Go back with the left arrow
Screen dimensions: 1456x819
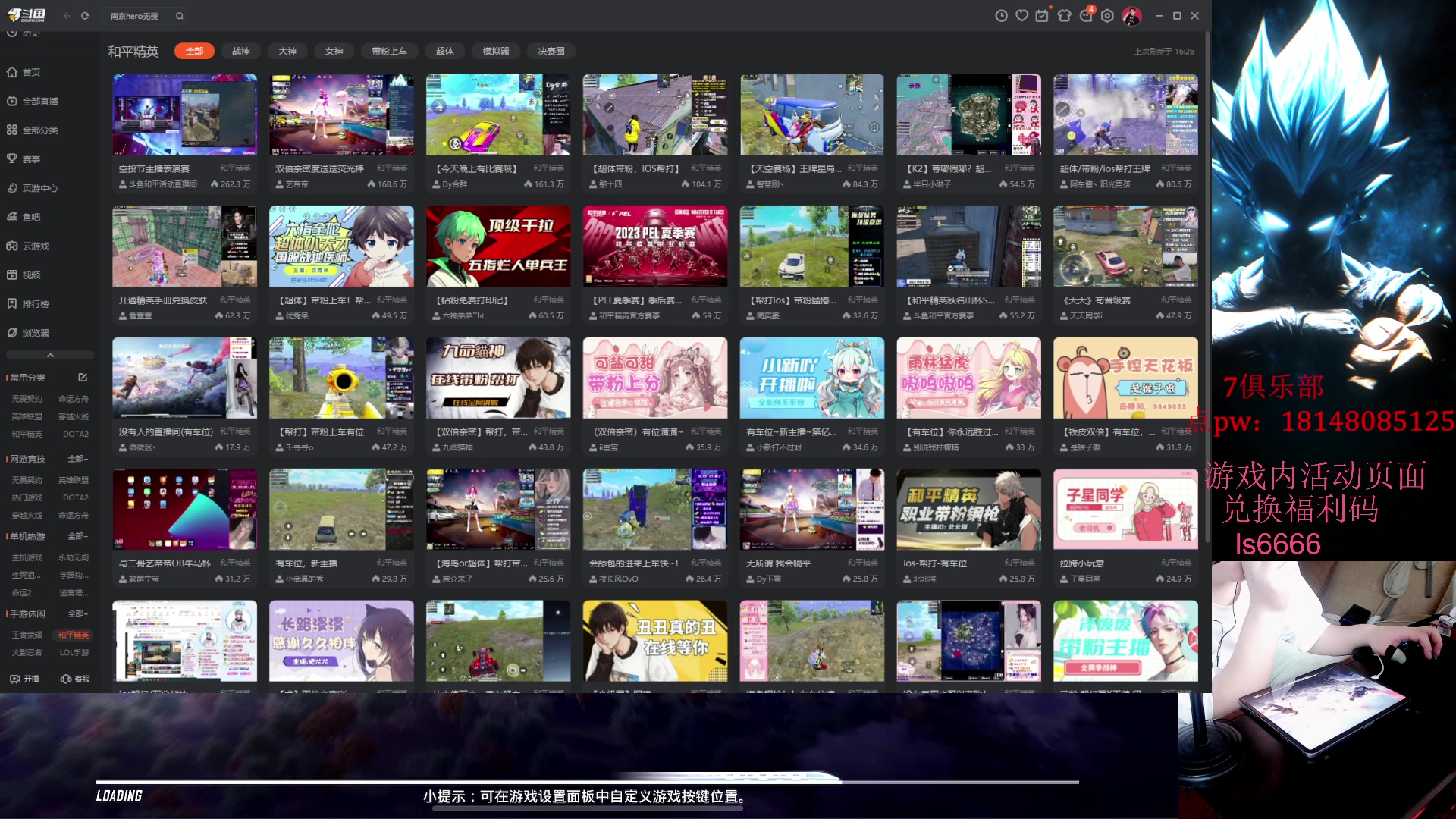67,16
